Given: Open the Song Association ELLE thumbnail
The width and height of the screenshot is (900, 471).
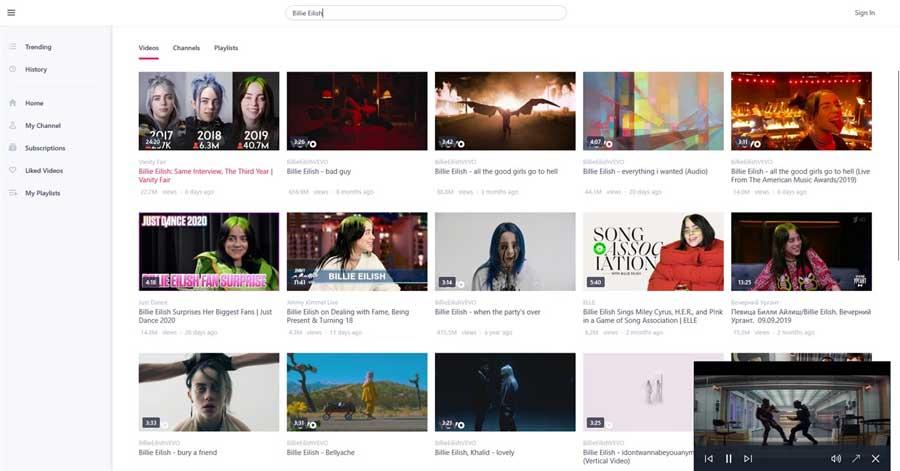Looking at the screenshot, I should click(x=653, y=252).
